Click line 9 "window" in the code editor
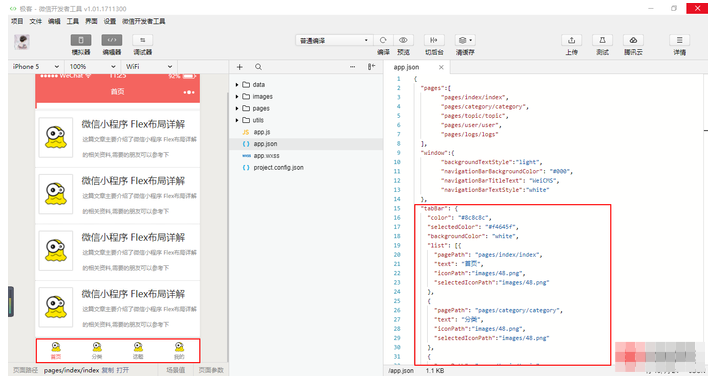 point(437,153)
